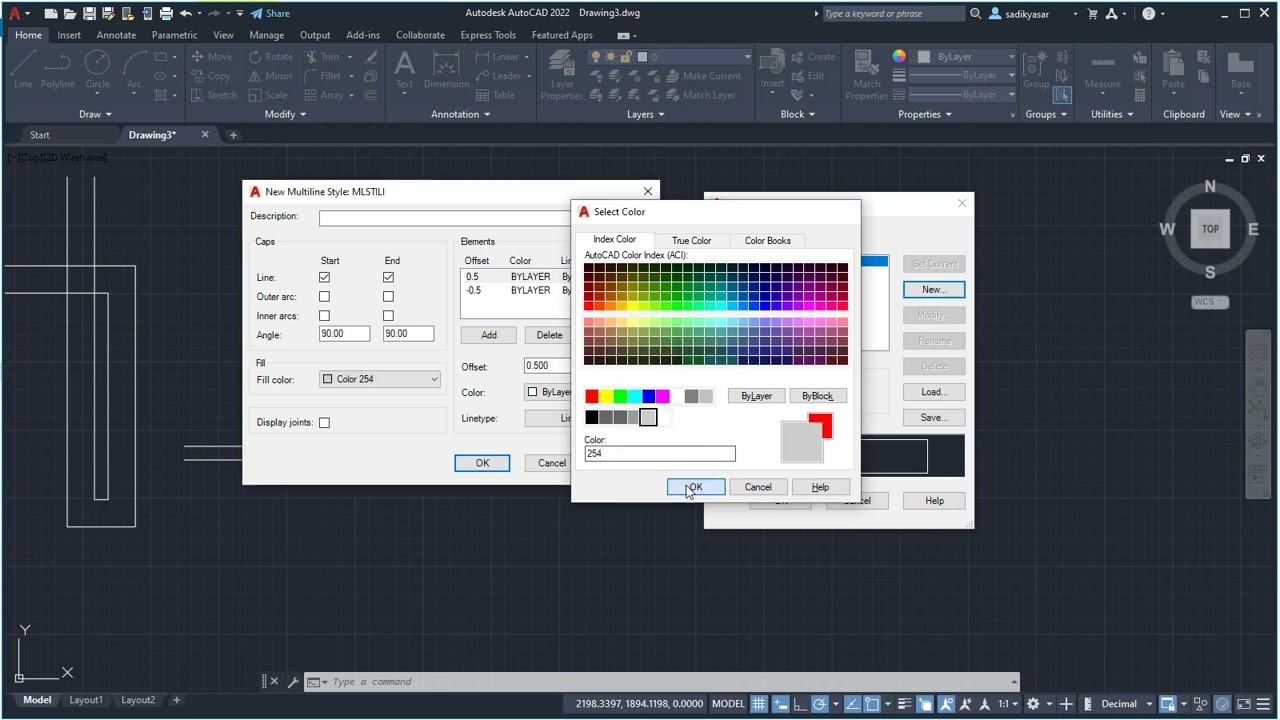Expand the Modify panel flyout
The width and height of the screenshot is (1280, 720).
coord(285,114)
